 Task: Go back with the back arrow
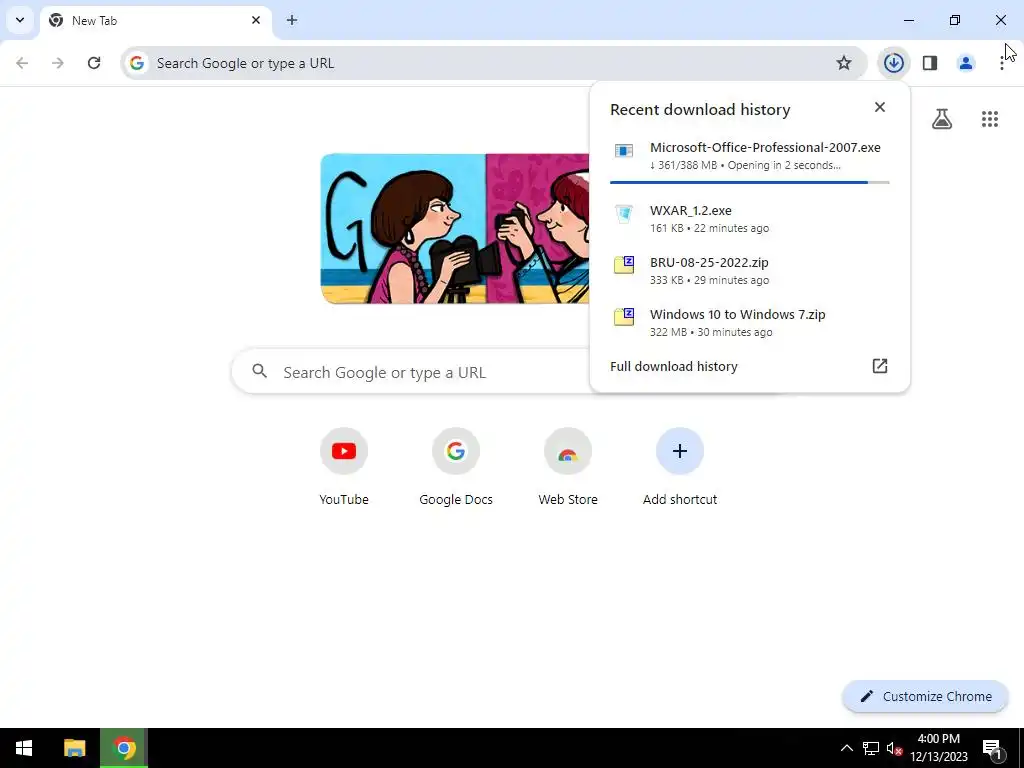click(22, 63)
